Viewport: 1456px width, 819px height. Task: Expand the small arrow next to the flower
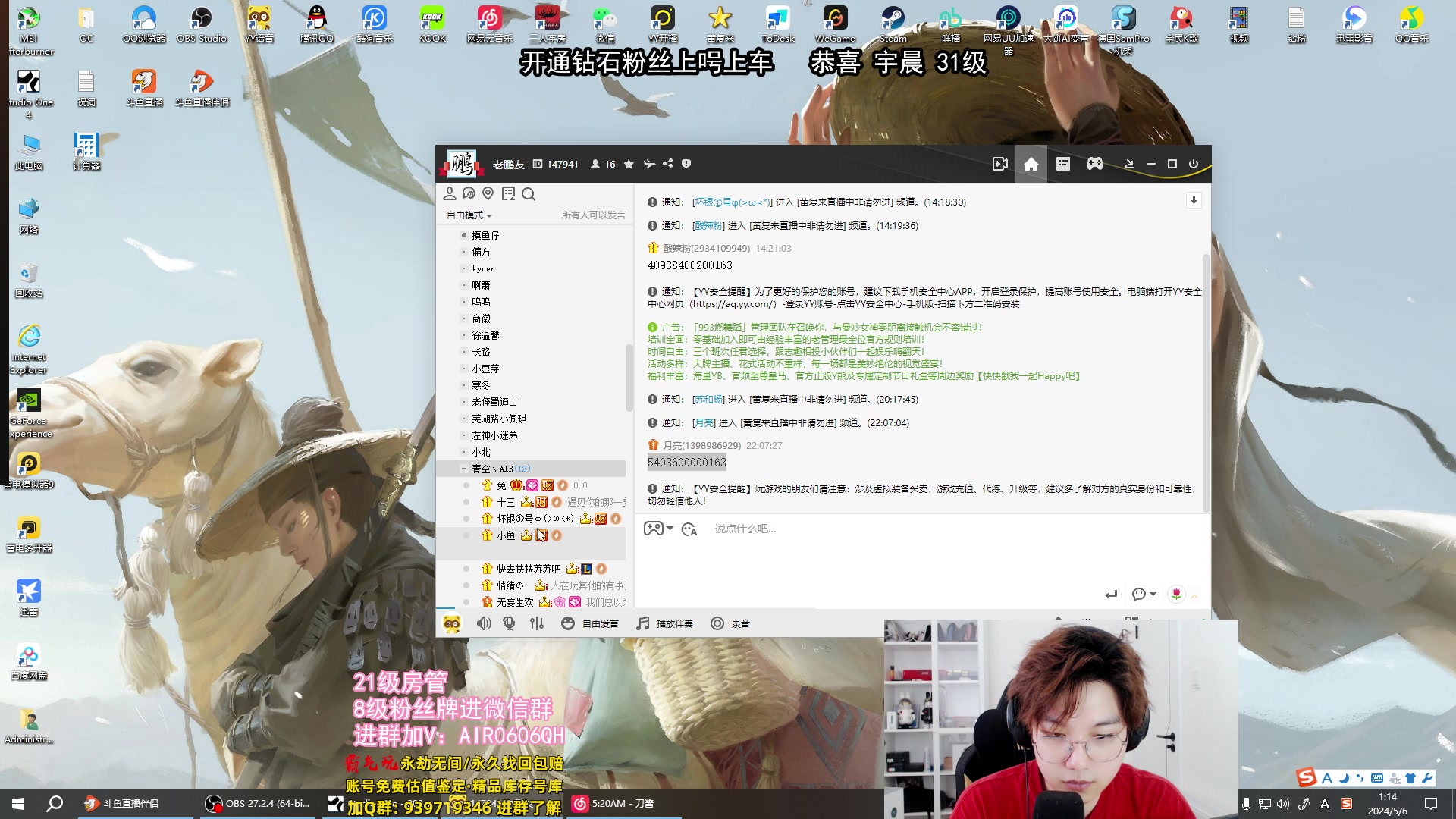(x=1194, y=596)
